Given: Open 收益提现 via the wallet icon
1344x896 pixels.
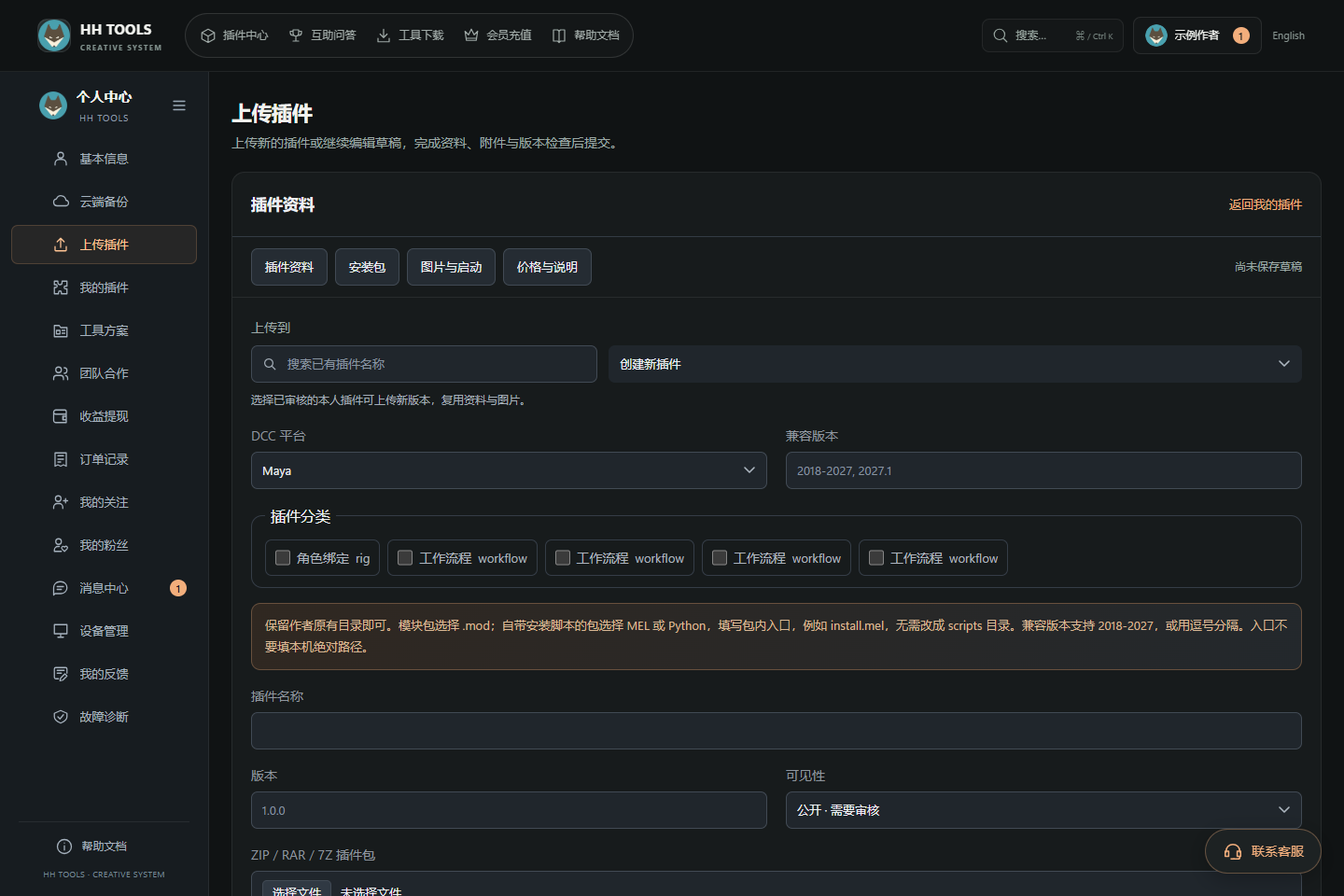Looking at the screenshot, I should pyautogui.click(x=61, y=416).
